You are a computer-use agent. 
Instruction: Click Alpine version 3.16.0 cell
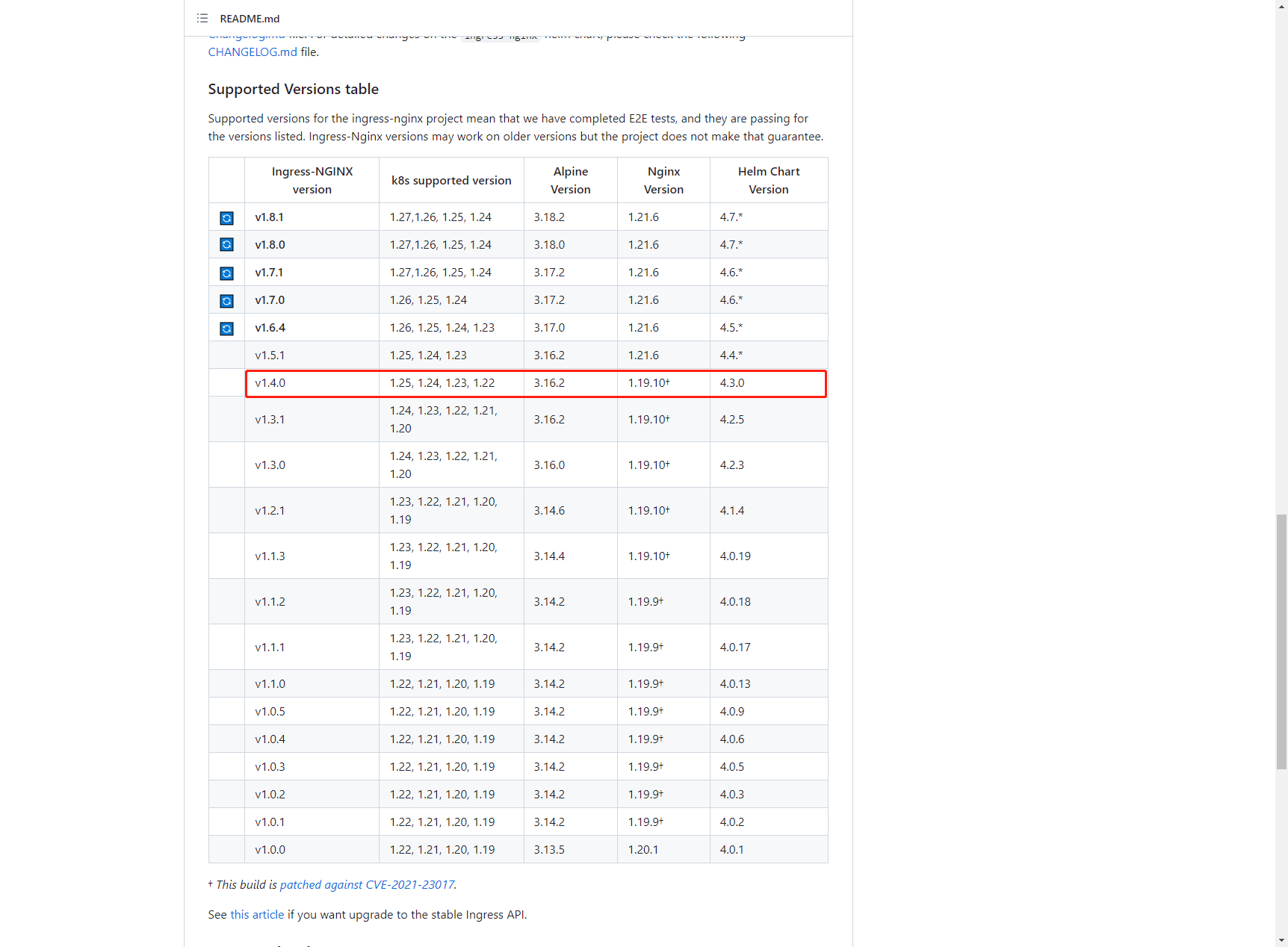[x=571, y=465]
